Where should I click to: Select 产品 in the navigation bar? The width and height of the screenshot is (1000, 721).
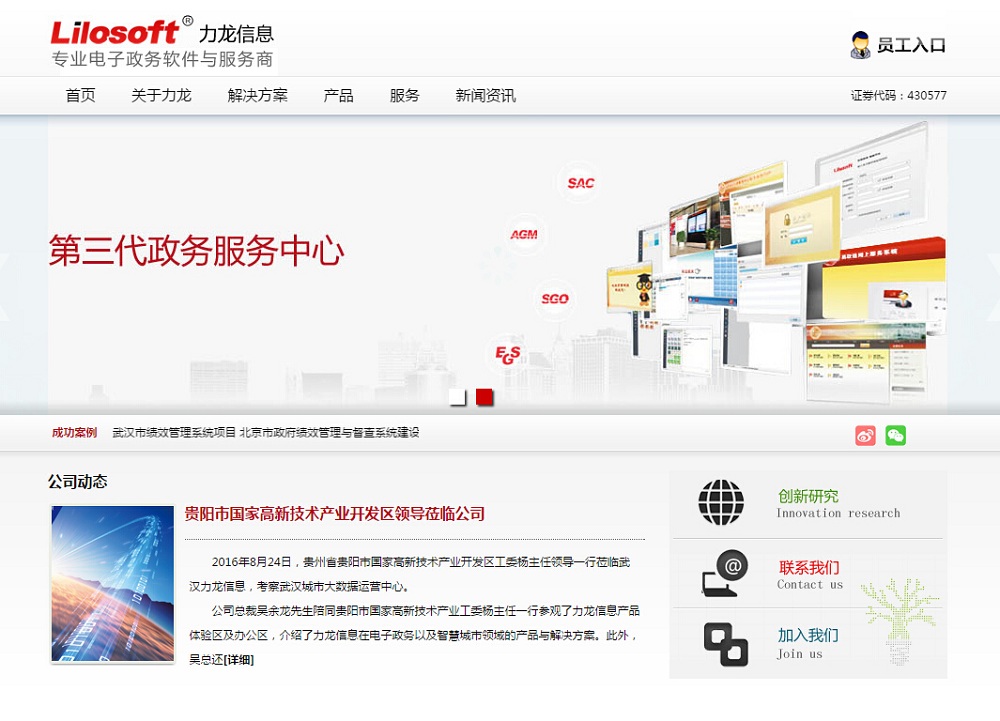[x=339, y=96]
